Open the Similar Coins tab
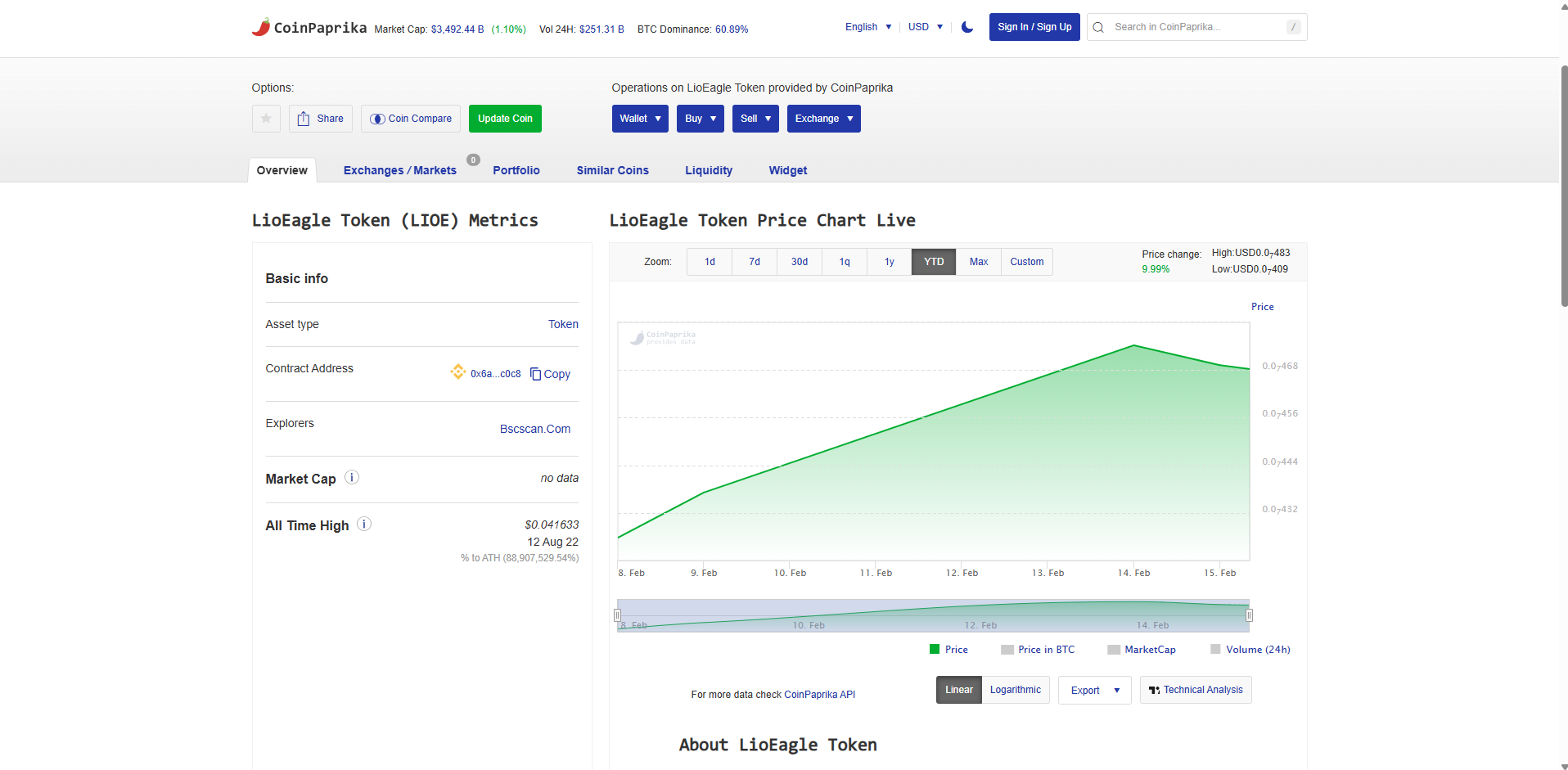This screenshot has width=1568, height=770. coord(613,170)
